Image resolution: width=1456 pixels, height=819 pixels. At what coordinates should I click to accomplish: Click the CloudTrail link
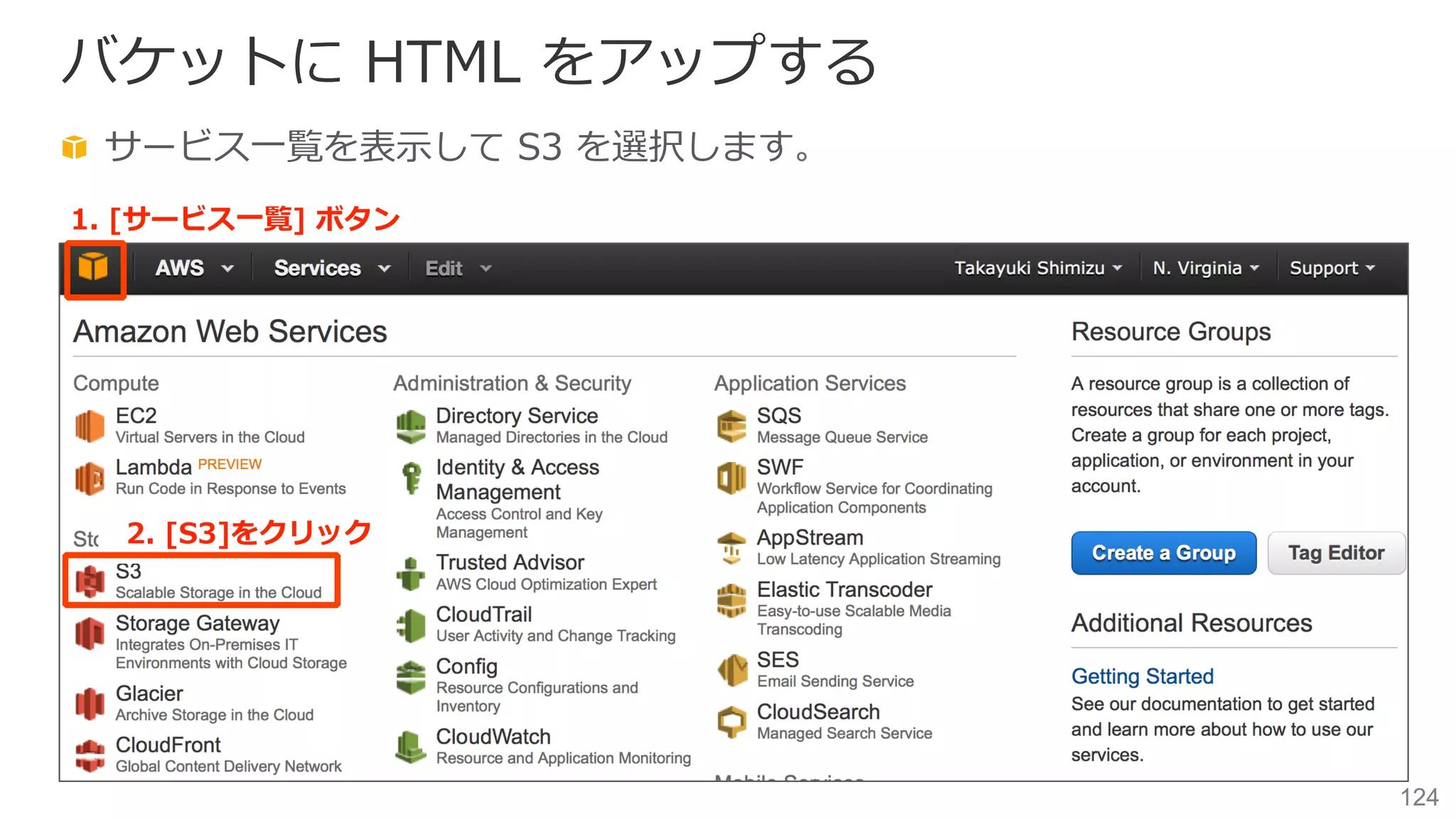[484, 614]
